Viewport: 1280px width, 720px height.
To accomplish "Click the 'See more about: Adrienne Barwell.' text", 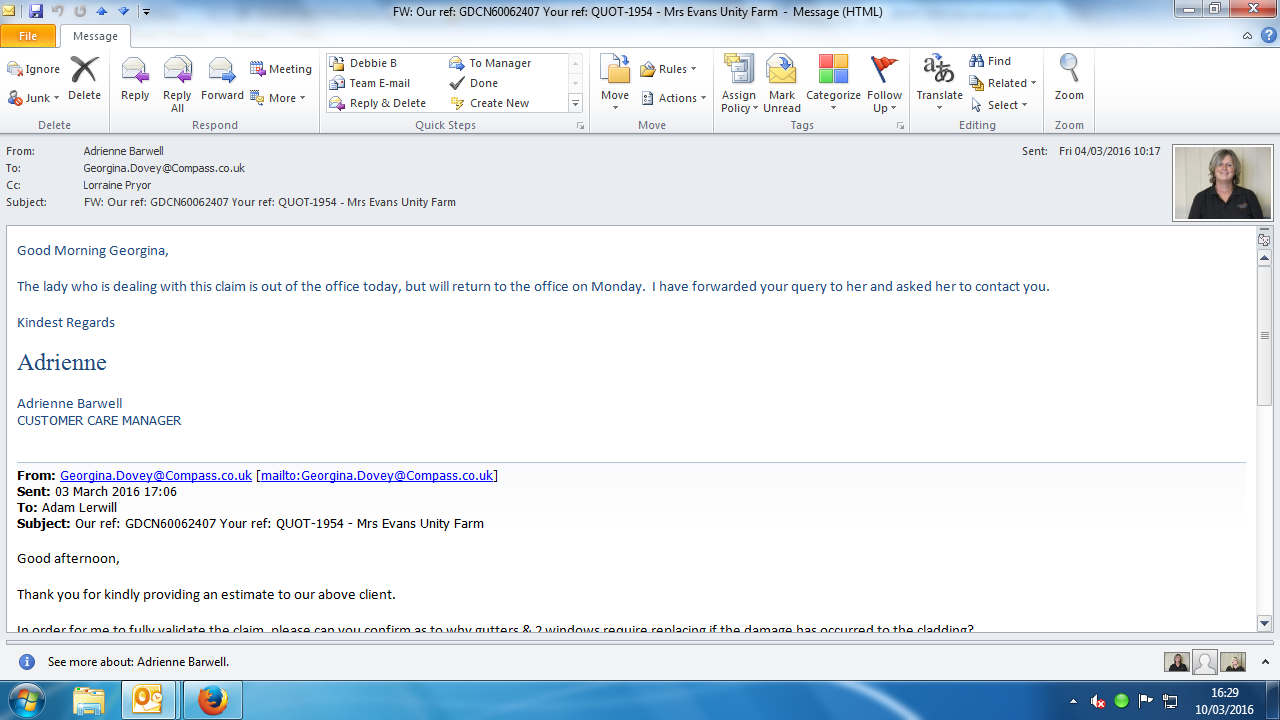I will pos(139,662).
